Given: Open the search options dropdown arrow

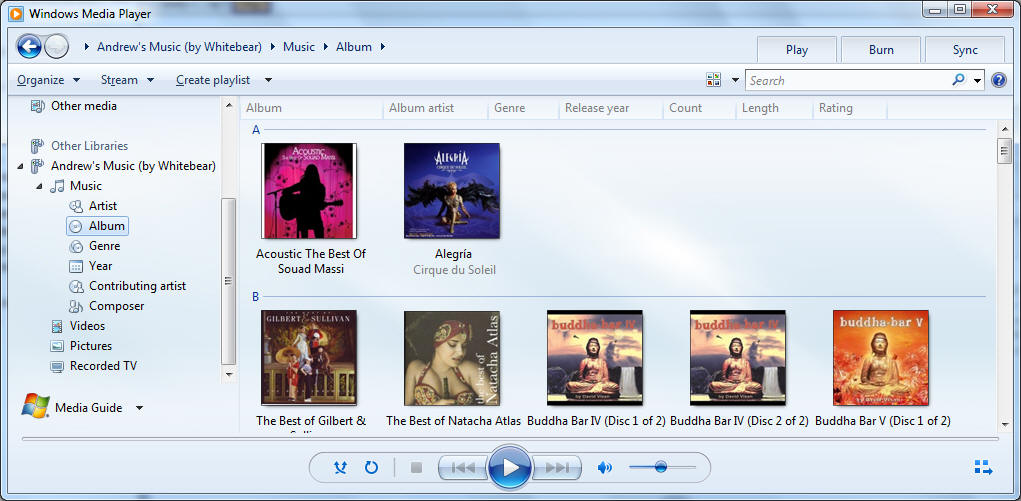Looking at the screenshot, I should (977, 81).
